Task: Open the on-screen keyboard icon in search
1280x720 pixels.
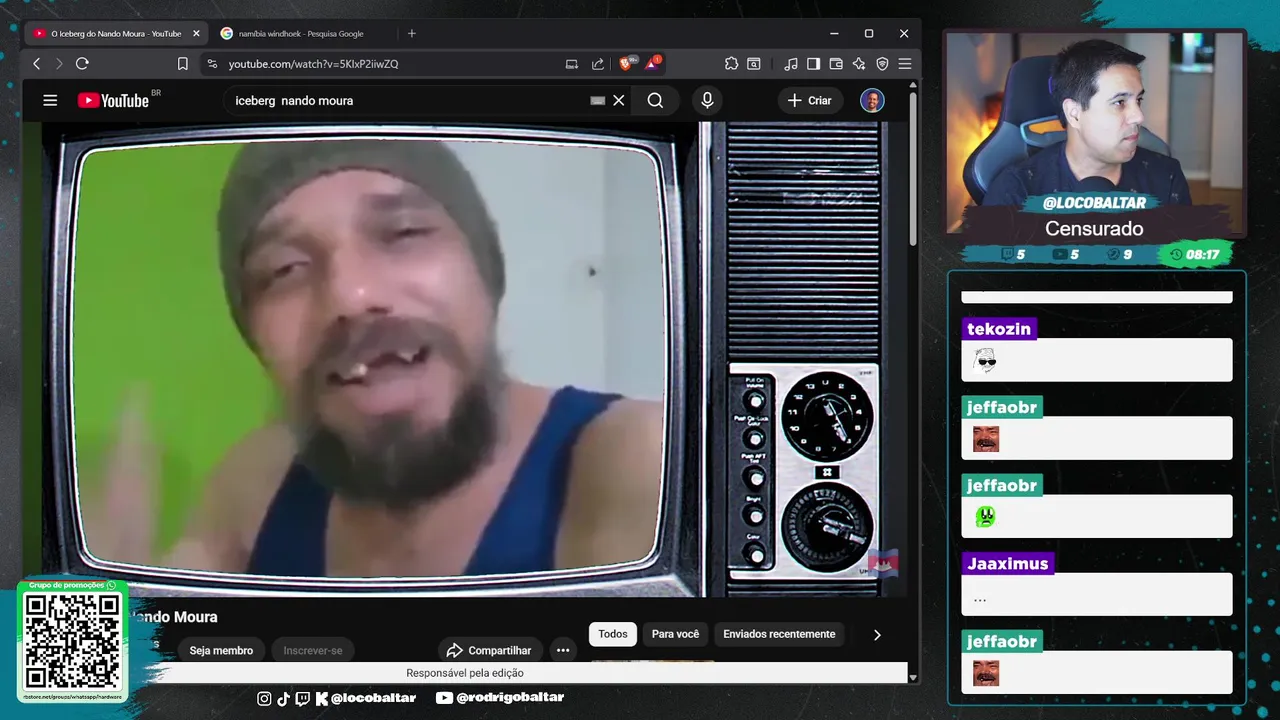Action: [597, 100]
